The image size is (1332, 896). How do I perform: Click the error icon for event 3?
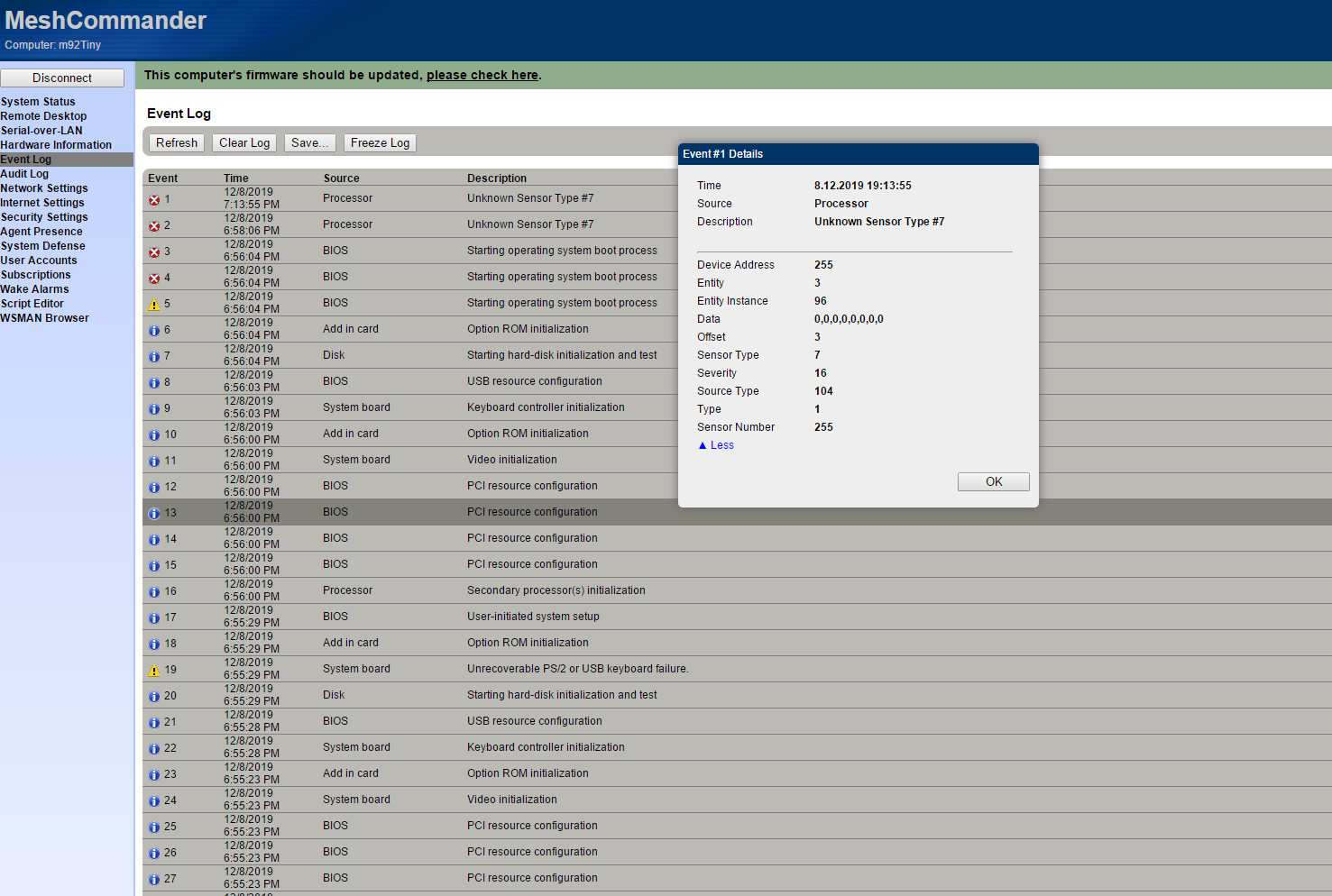pyautogui.click(x=154, y=252)
